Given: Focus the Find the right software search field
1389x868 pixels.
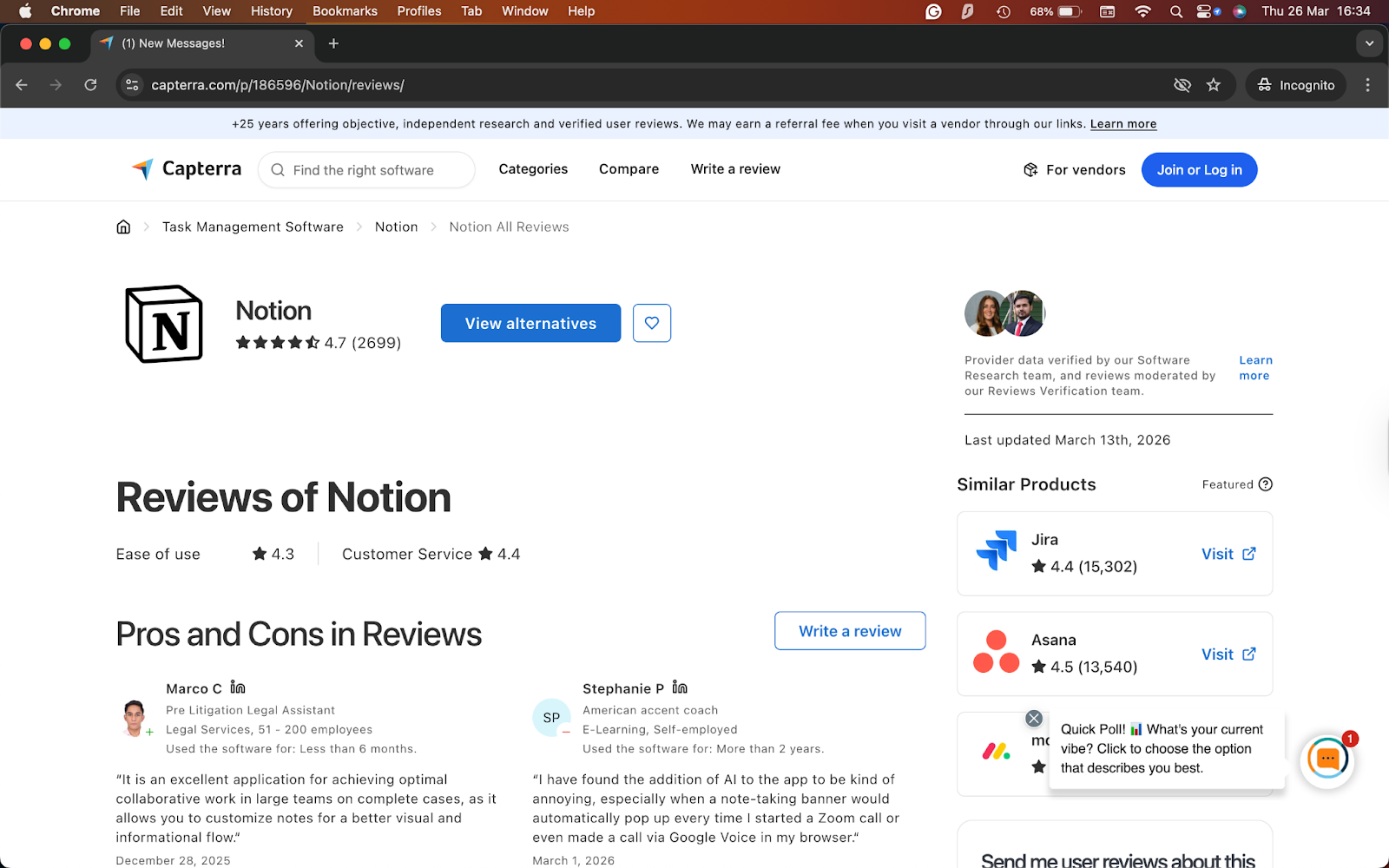Looking at the screenshot, I should (366, 170).
